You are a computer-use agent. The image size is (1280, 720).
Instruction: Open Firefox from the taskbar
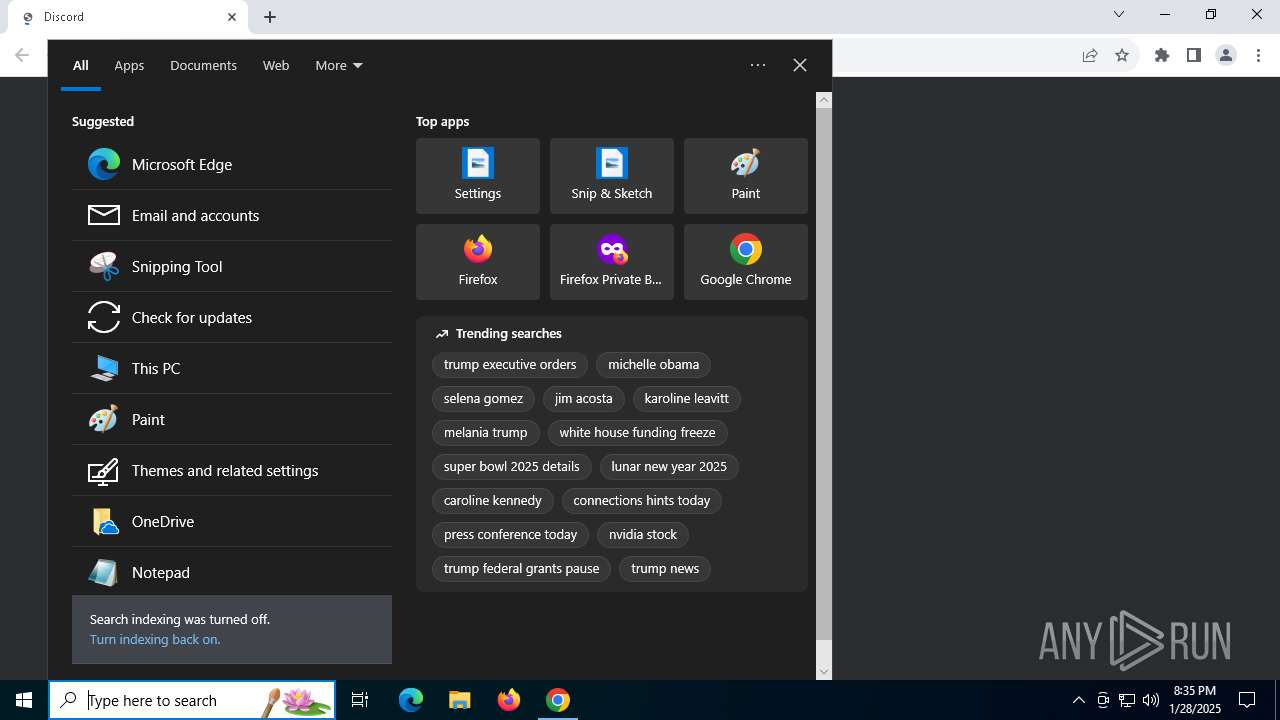(x=509, y=700)
